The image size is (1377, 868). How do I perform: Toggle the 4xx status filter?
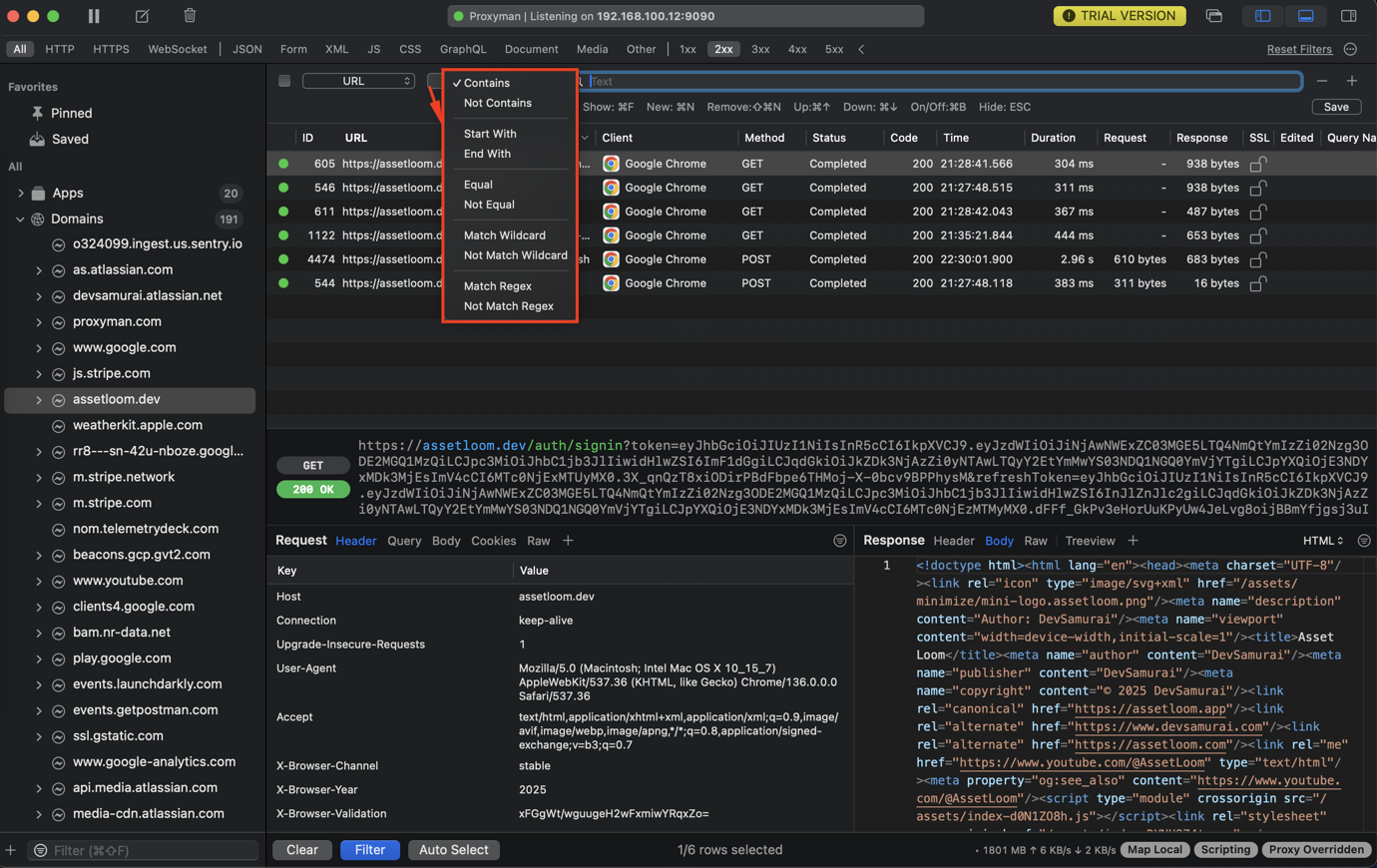click(x=797, y=49)
